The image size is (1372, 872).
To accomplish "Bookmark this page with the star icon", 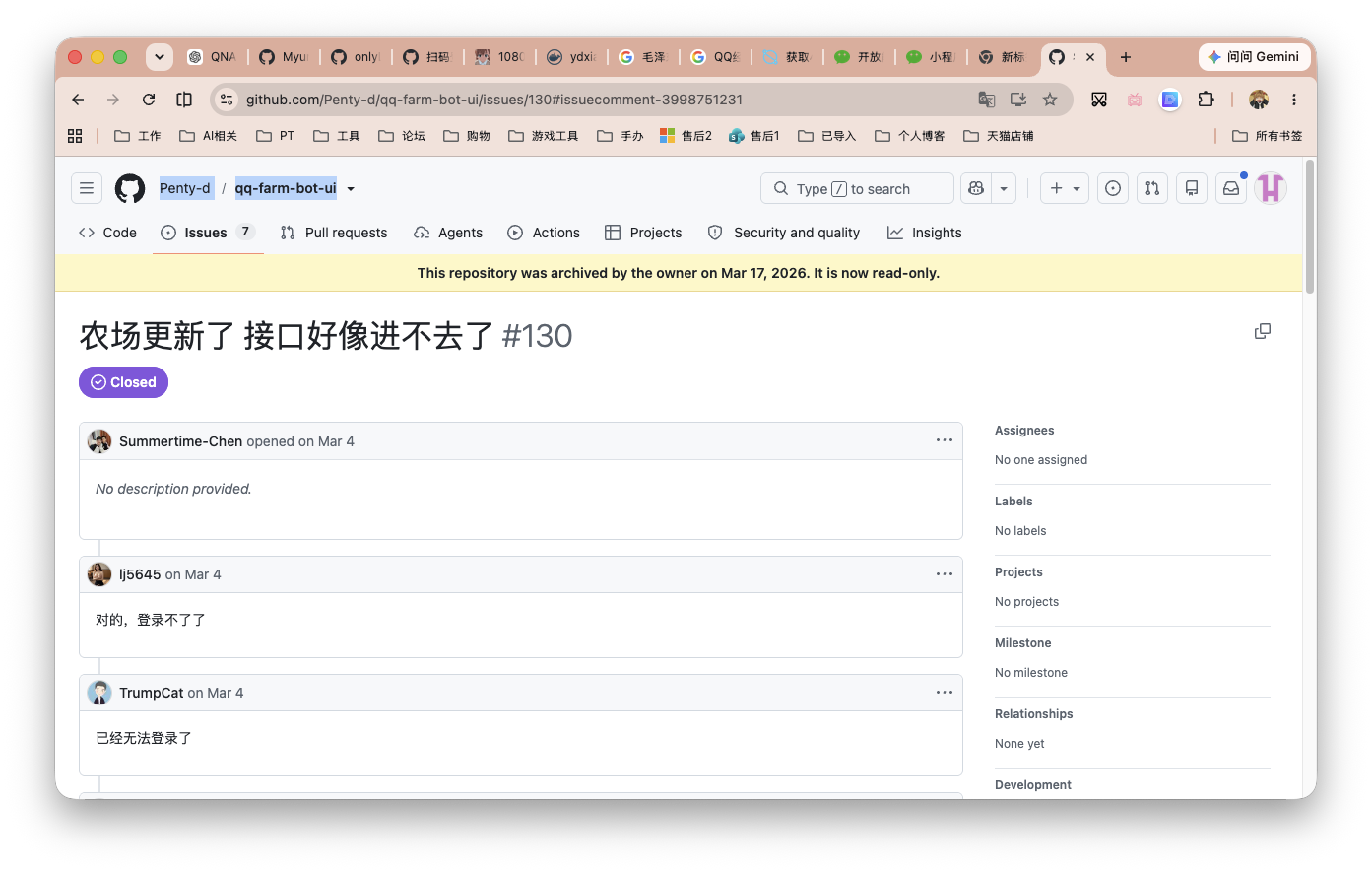I will click(x=1050, y=100).
